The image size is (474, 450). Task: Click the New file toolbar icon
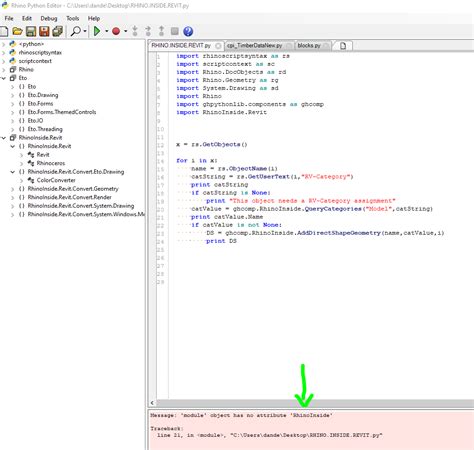click(x=4, y=31)
